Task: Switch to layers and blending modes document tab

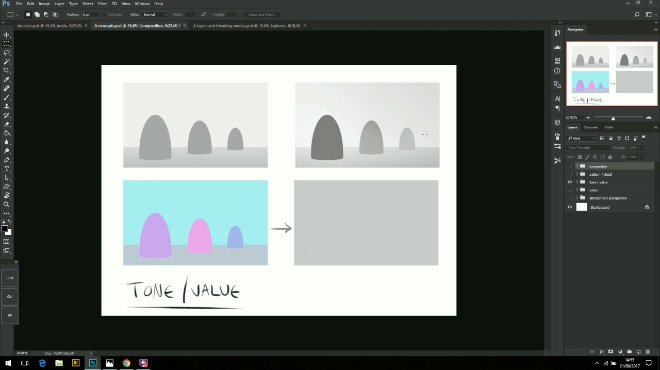Action: coord(246,26)
